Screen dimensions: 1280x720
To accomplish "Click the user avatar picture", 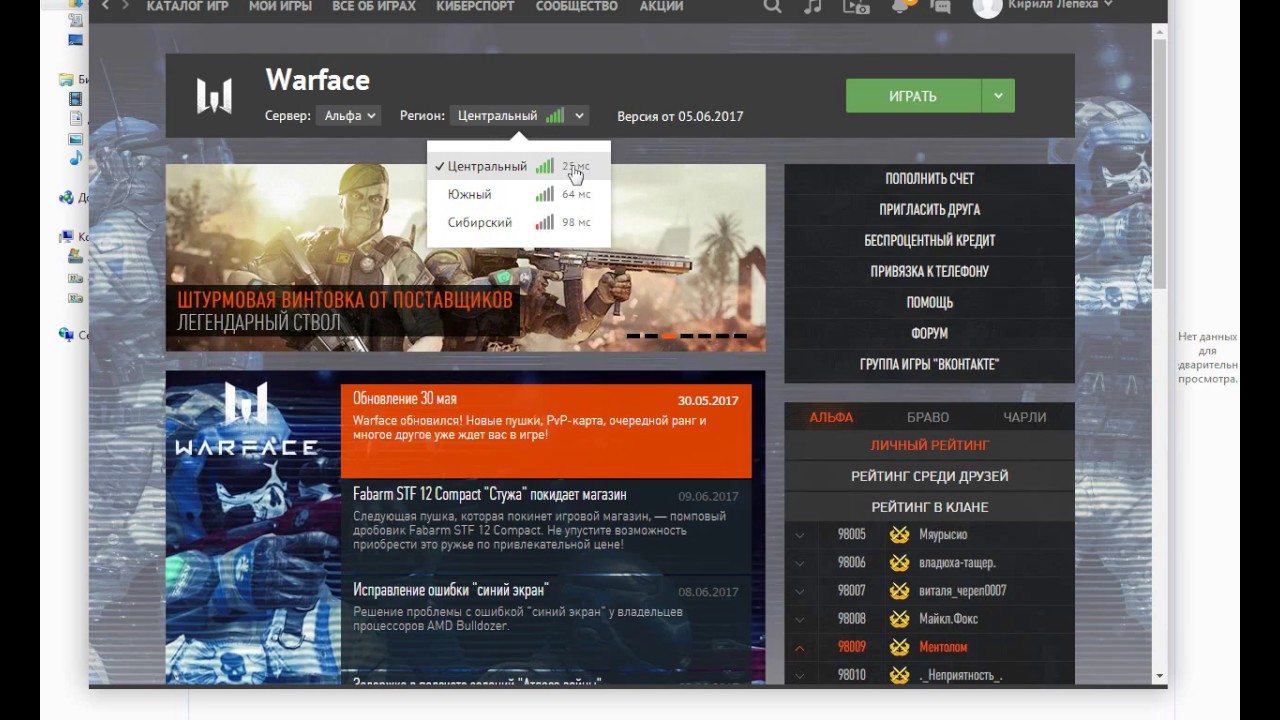I will 987,6.
